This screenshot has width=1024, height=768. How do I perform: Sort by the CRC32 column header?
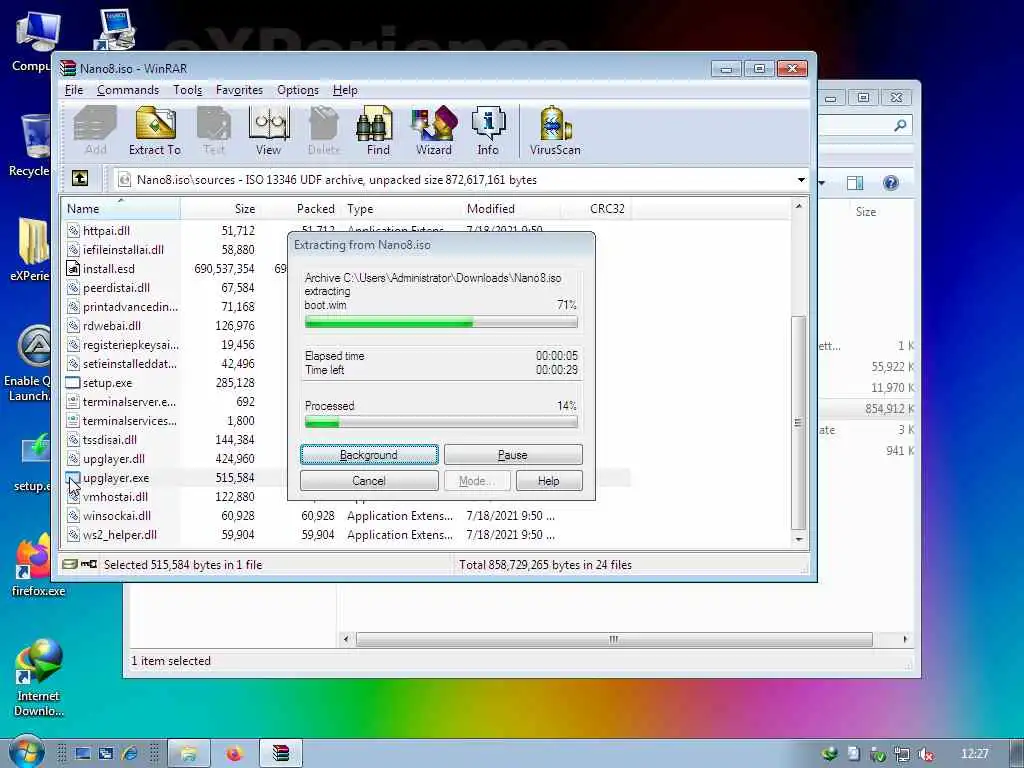(596, 209)
